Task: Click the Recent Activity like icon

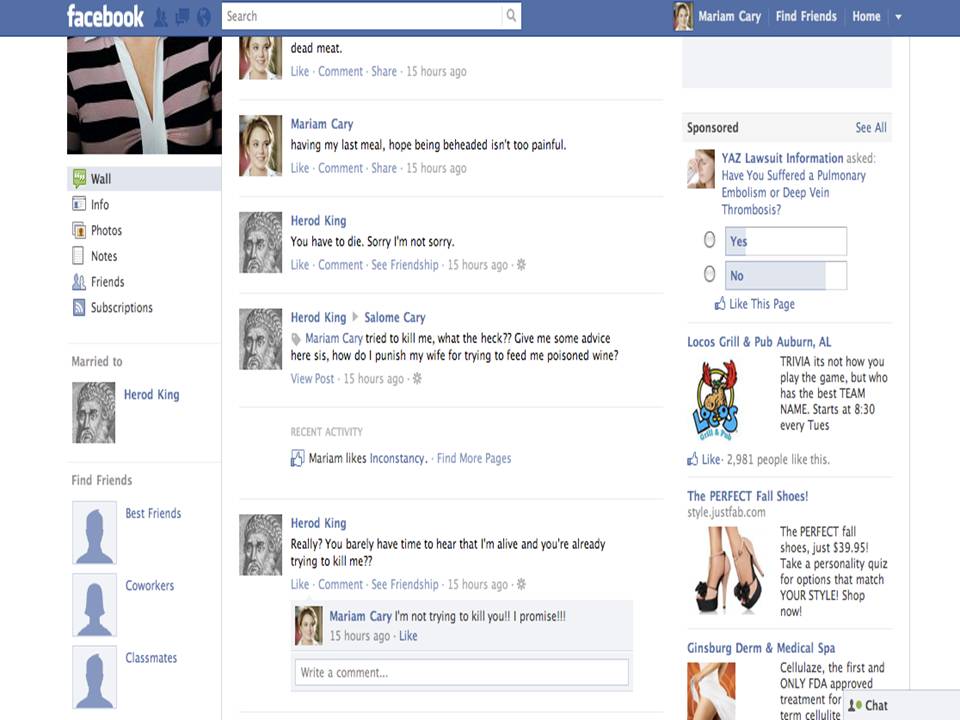Action: click(297, 458)
